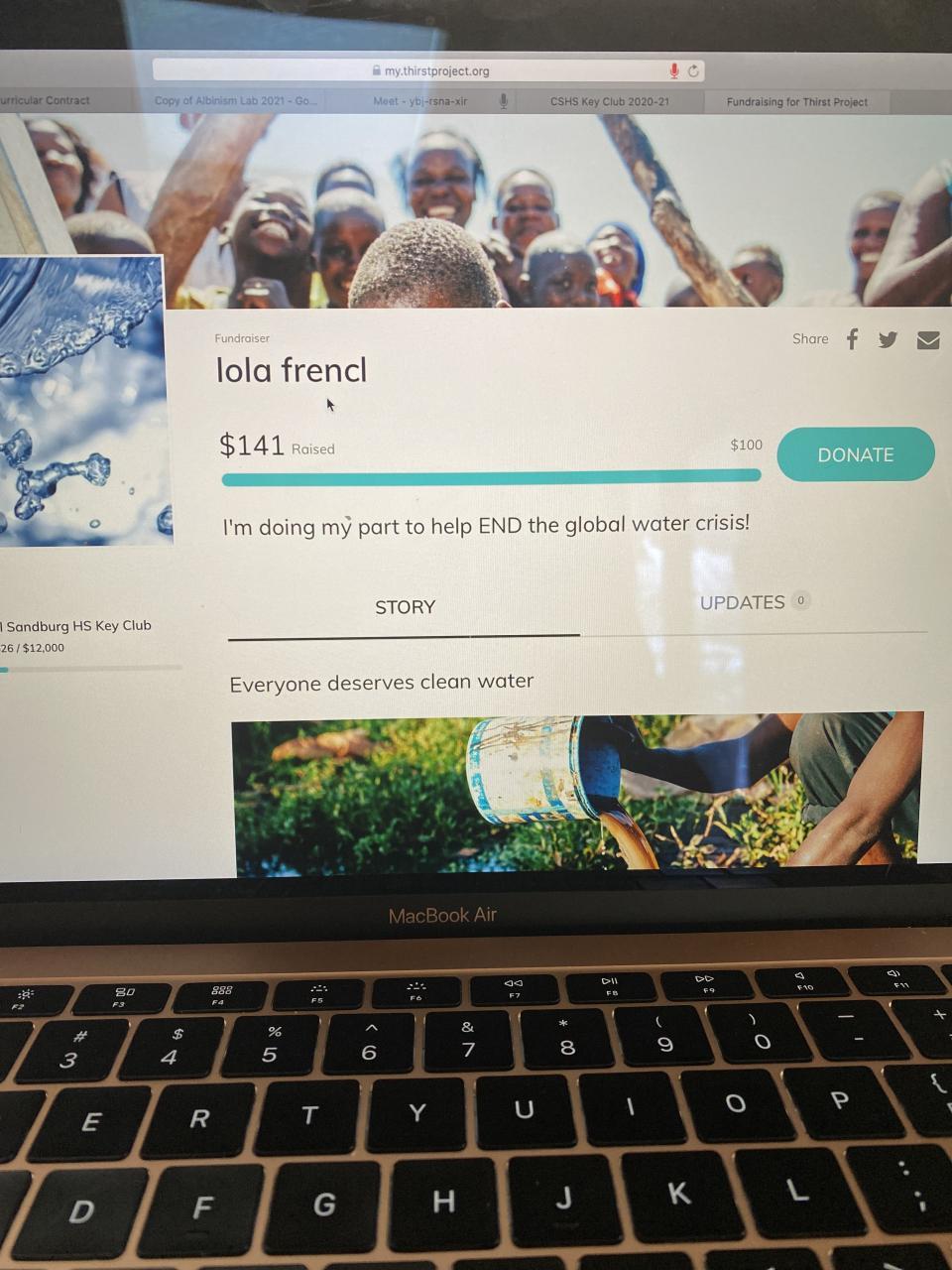
Task: Click the water splash profile image
Action: point(82,400)
